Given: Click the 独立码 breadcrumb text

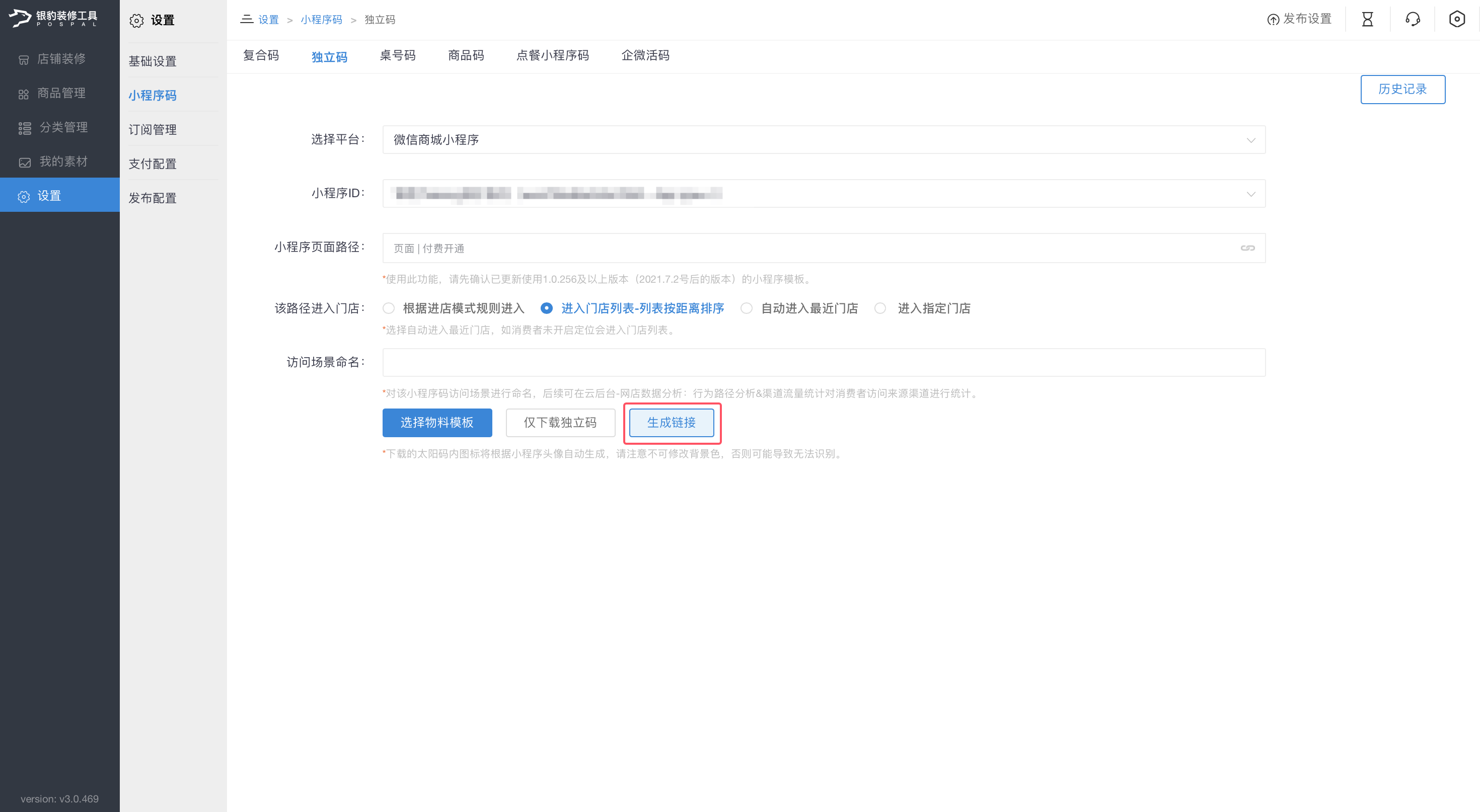Looking at the screenshot, I should coord(380,20).
